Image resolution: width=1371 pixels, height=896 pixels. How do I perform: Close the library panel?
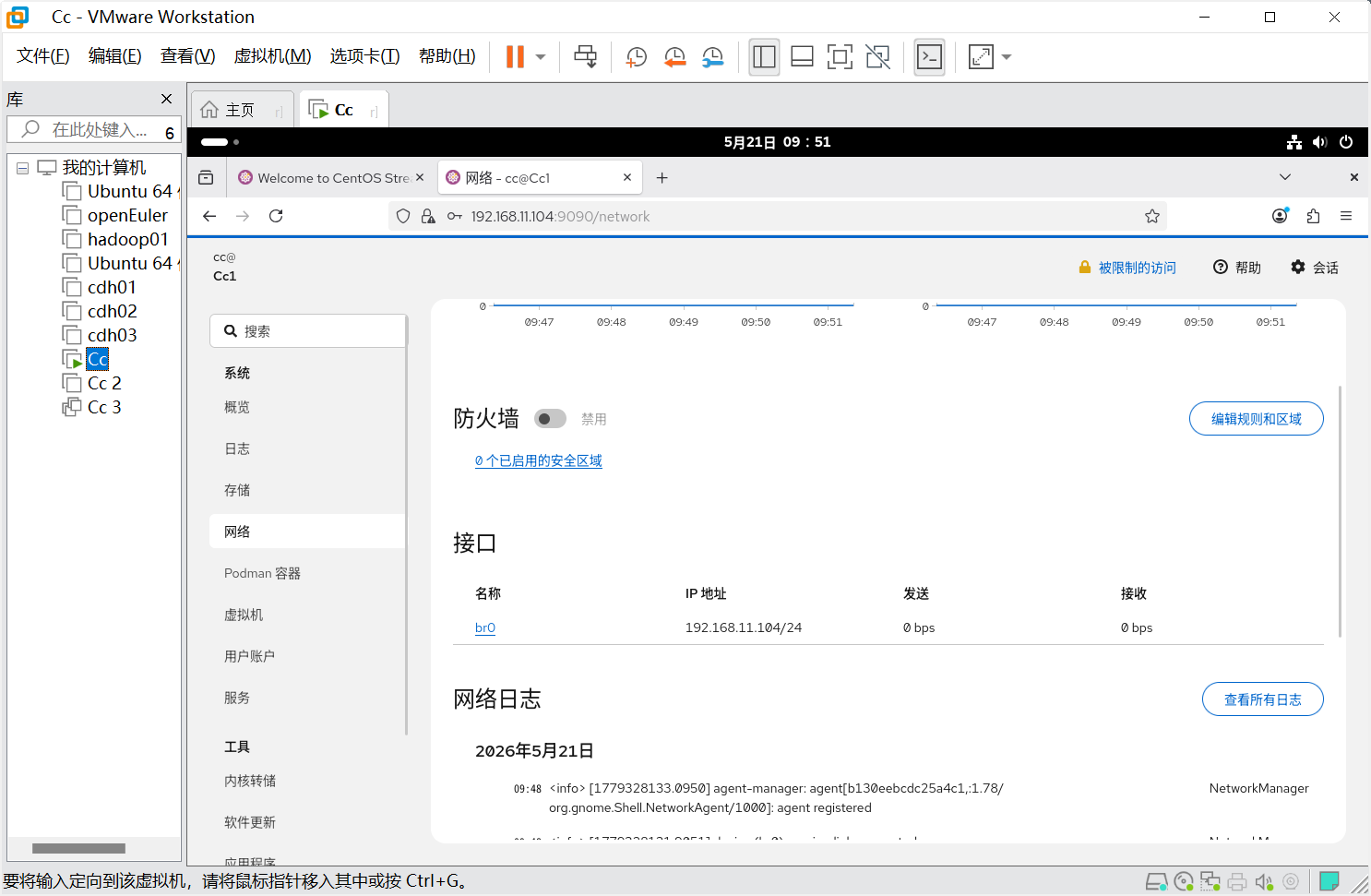coord(166,99)
